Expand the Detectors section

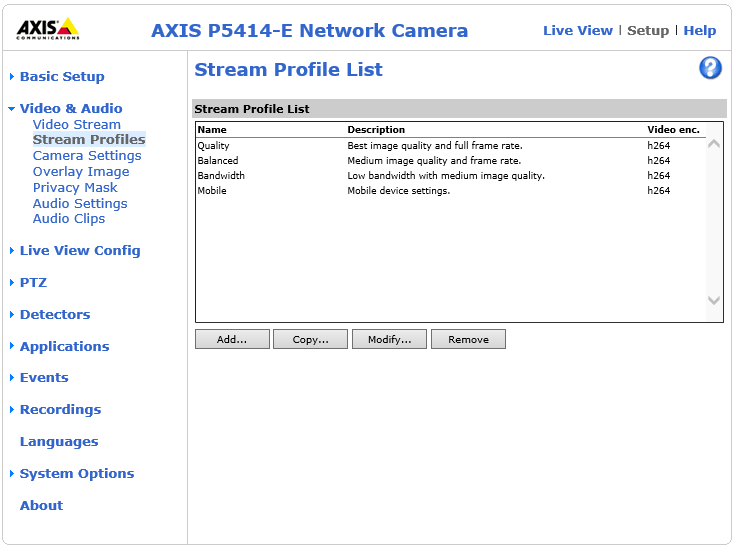pos(55,314)
